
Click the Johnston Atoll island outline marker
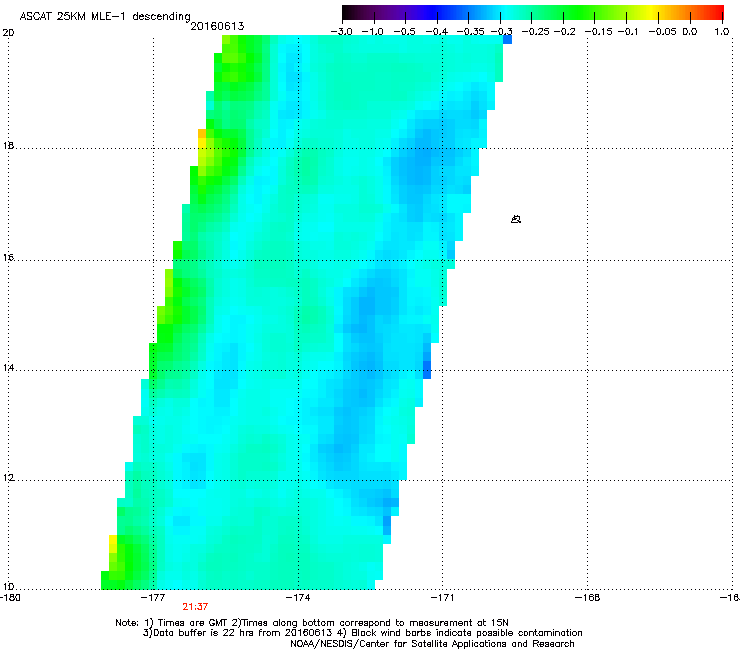(x=516, y=219)
